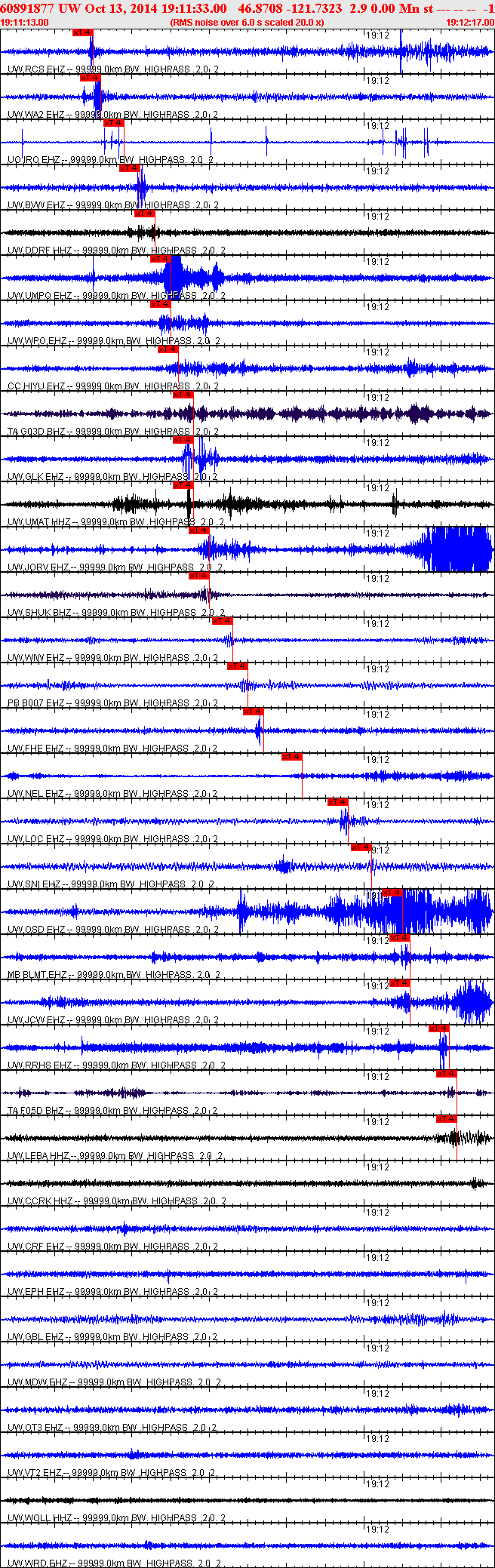Click the pick marker on PB.B007 trace
Image resolution: width=495 pixels, height=1568 pixels.
pos(237,666)
